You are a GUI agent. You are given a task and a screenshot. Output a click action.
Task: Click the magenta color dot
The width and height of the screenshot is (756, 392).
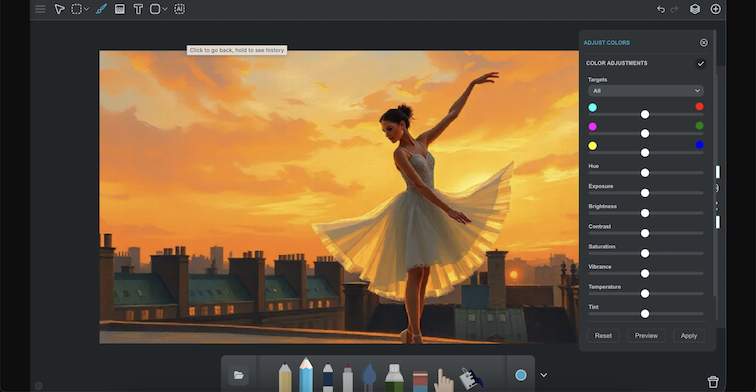593,127
